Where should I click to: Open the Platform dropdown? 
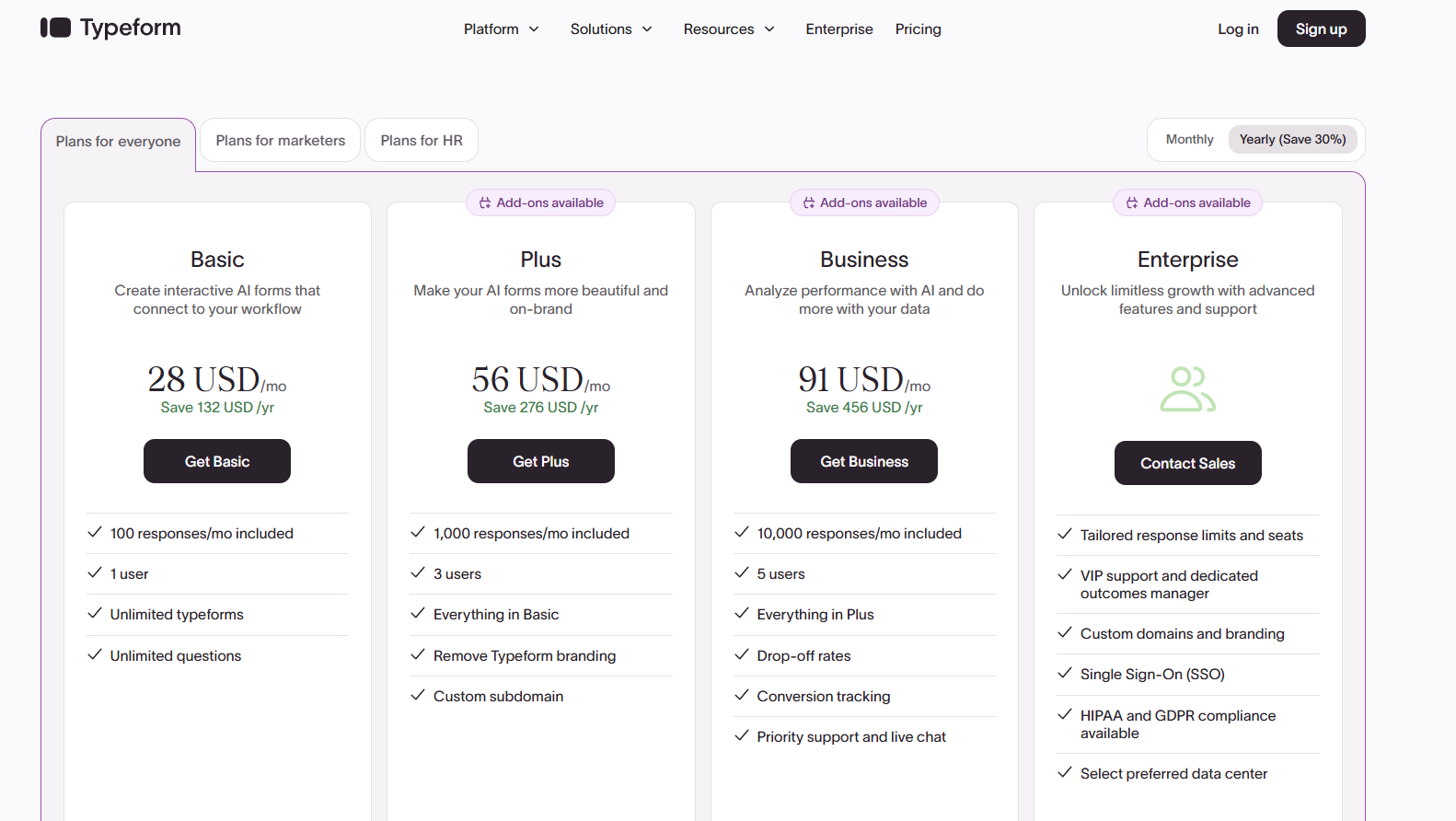point(501,29)
